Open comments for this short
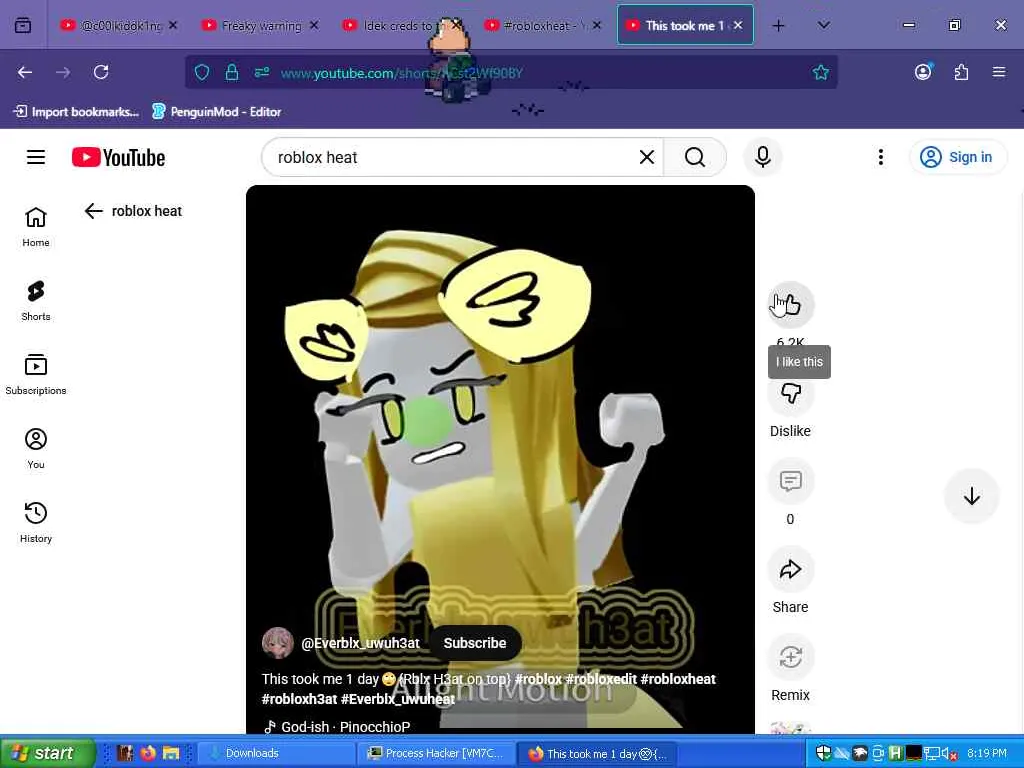Image resolution: width=1024 pixels, height=768 pixels. [x=790, y=481]
